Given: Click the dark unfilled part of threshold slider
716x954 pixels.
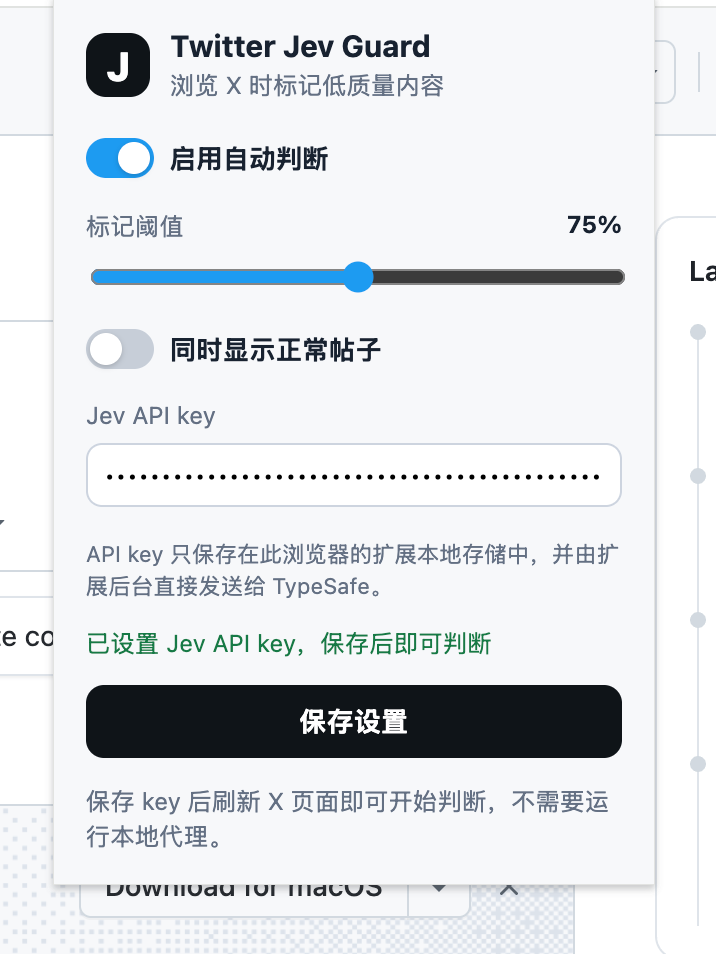Looking at the screenshot, I should 498,277.
